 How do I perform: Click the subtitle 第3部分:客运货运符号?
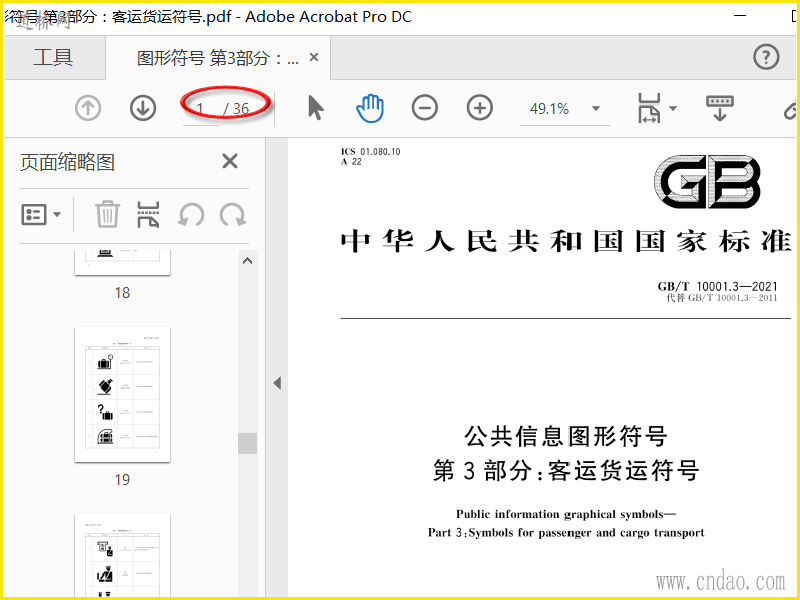tap(566, 470)
